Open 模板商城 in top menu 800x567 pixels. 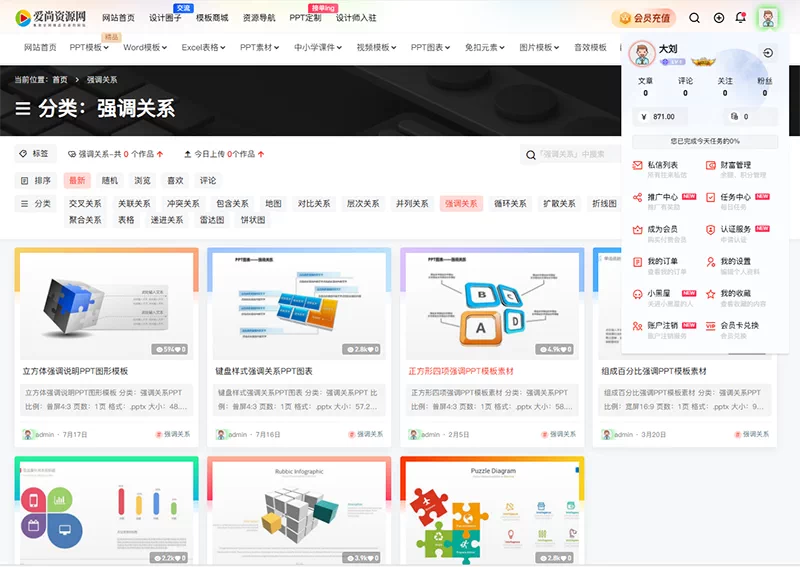pos(212,18)
